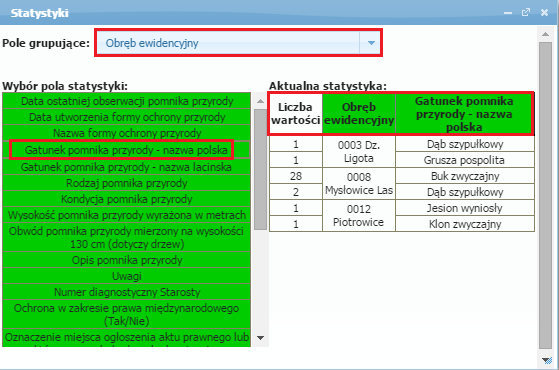The height and width of the screenshot is (370, 559).
Task: Click the field list scrollbar thumb
Action: [x=261, y=169]
